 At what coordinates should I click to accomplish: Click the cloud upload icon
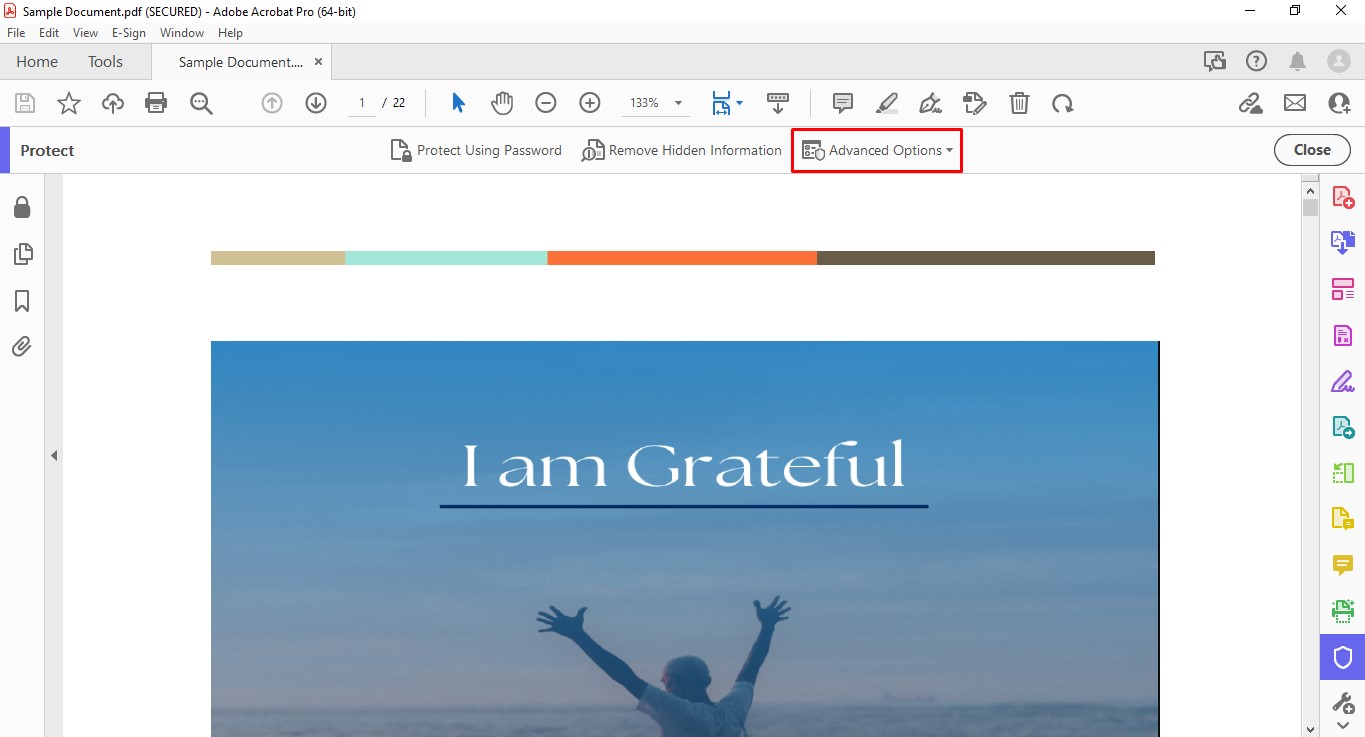click(113, 103)
